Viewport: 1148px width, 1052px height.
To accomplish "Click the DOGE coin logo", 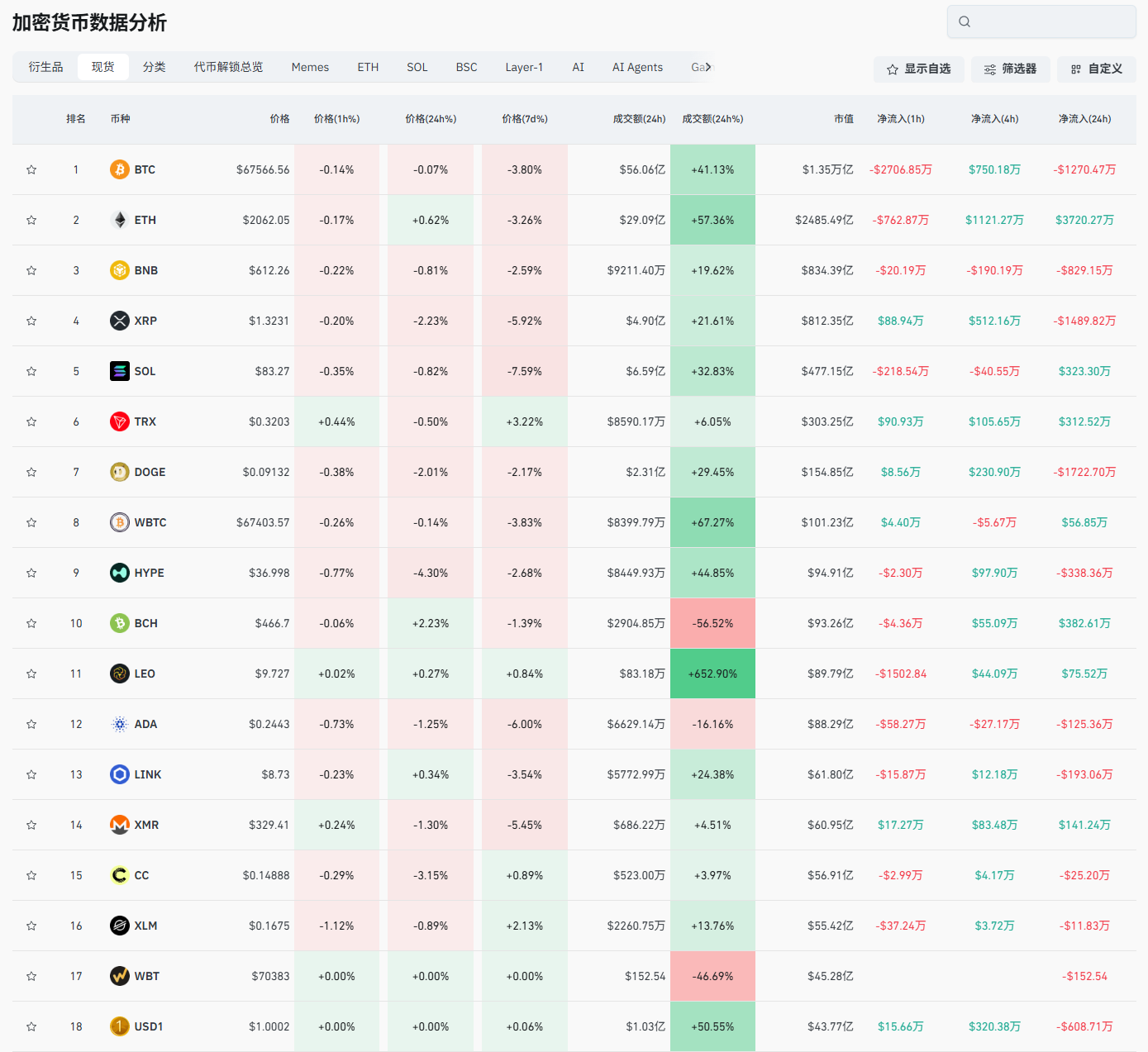I will (x=120, y=472).
